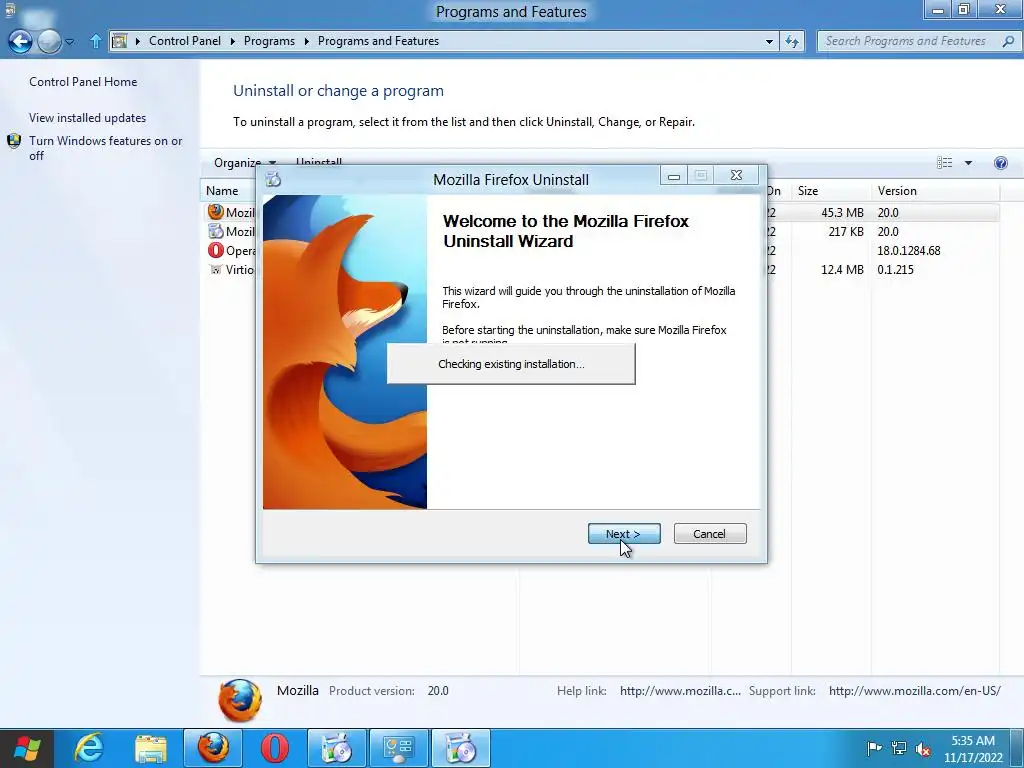Go up one level with the Up arrow
The width and height of the screenshot is (1024, 768).
[x=95, y=41]
